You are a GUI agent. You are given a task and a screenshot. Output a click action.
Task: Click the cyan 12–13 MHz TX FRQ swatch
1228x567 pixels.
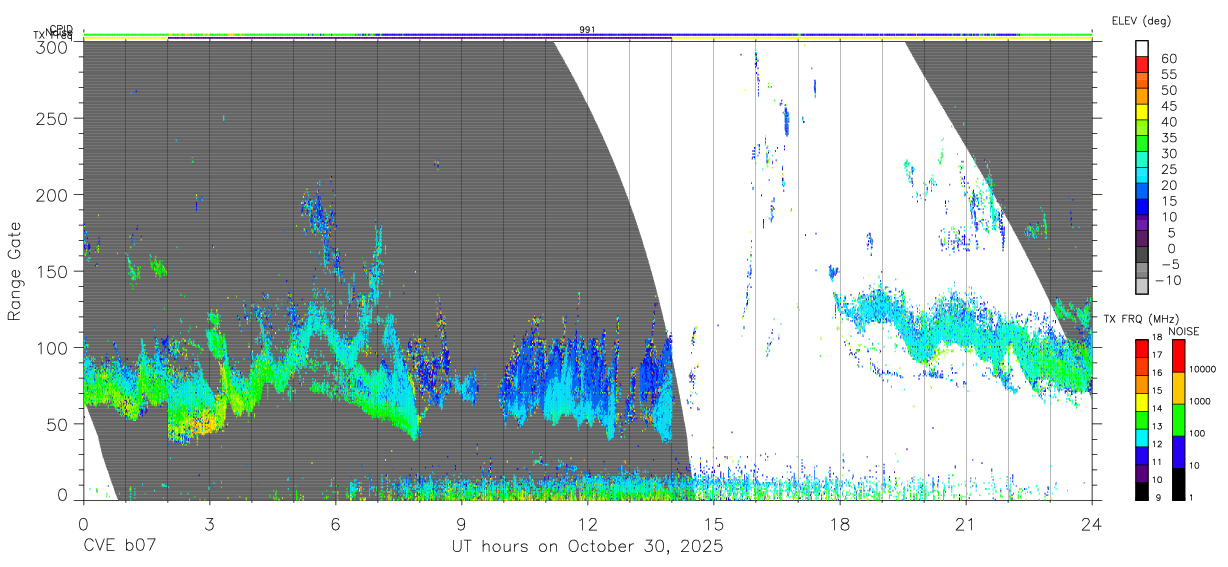(1143, 437)
